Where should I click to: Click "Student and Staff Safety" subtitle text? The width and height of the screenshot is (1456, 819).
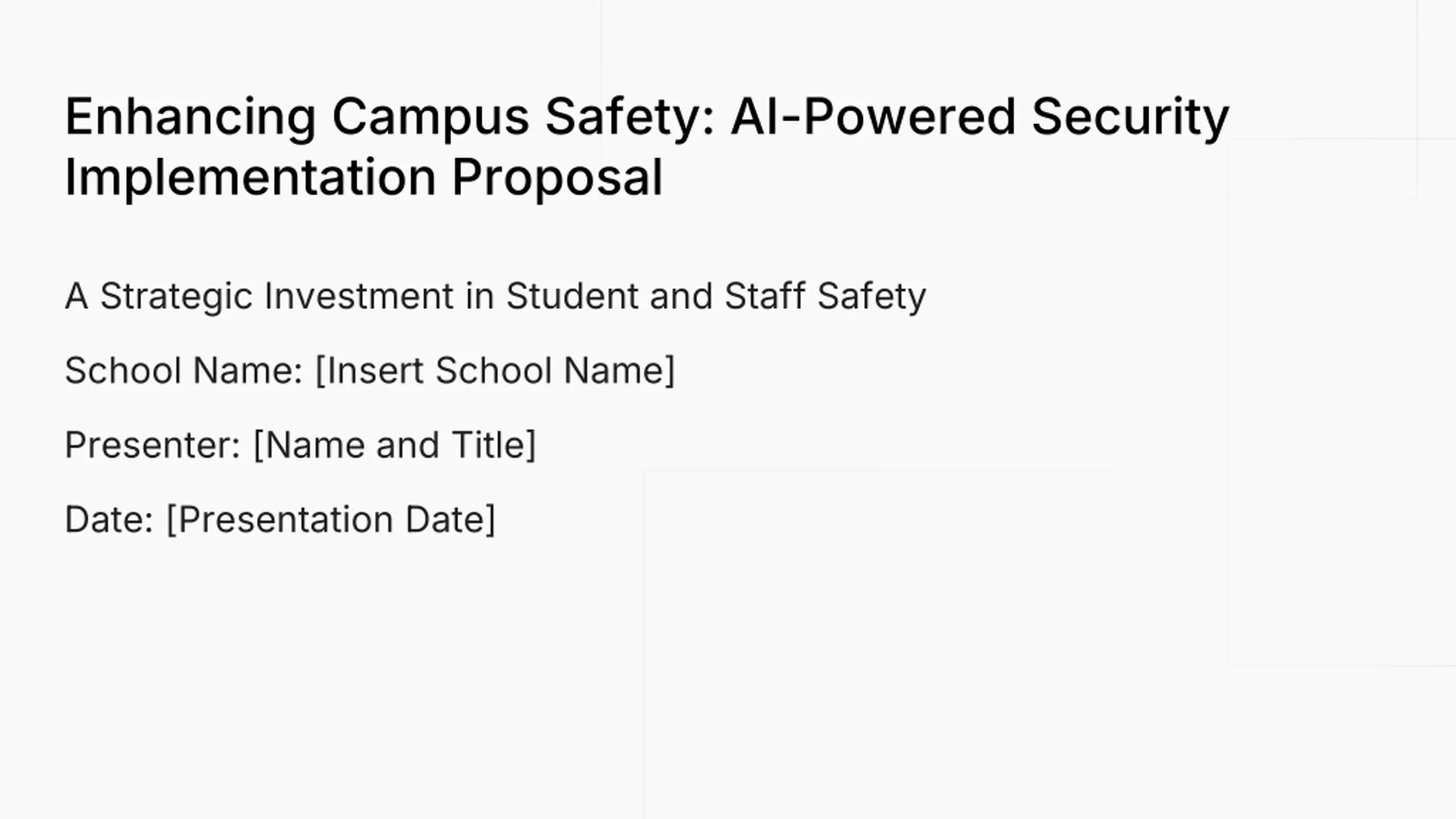[716, 296]
